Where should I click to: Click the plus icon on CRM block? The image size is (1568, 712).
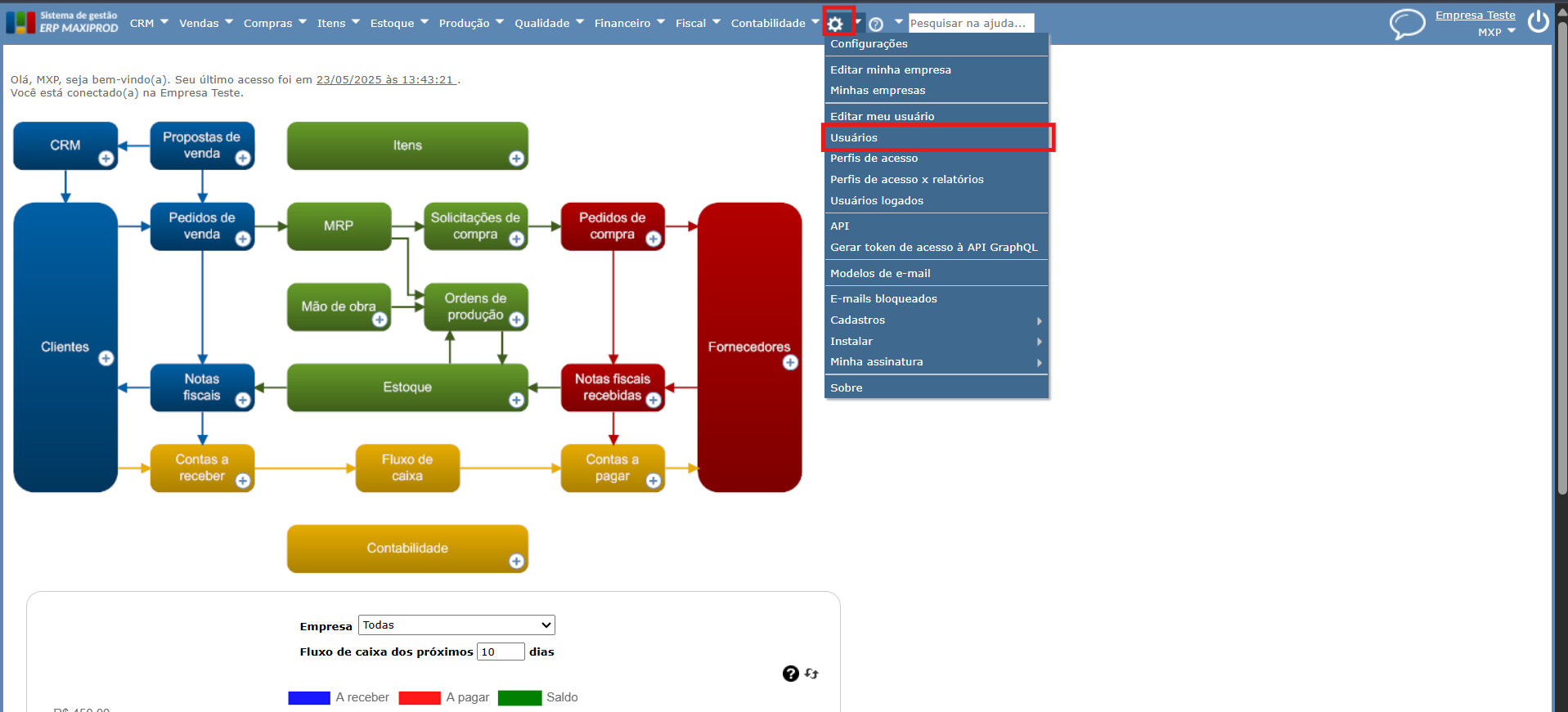click(106, 159)
